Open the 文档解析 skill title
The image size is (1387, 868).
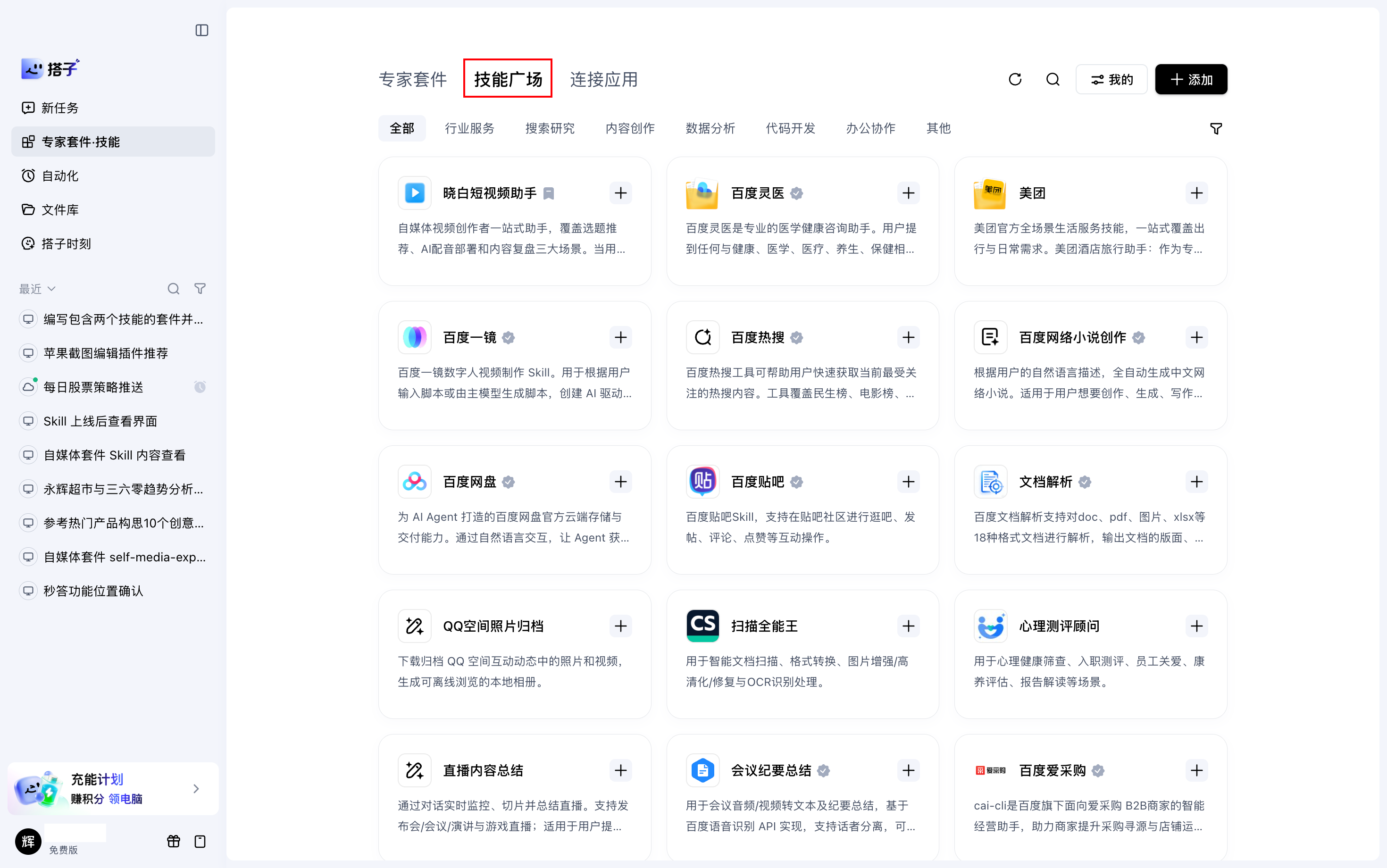tap(1045, 482)
